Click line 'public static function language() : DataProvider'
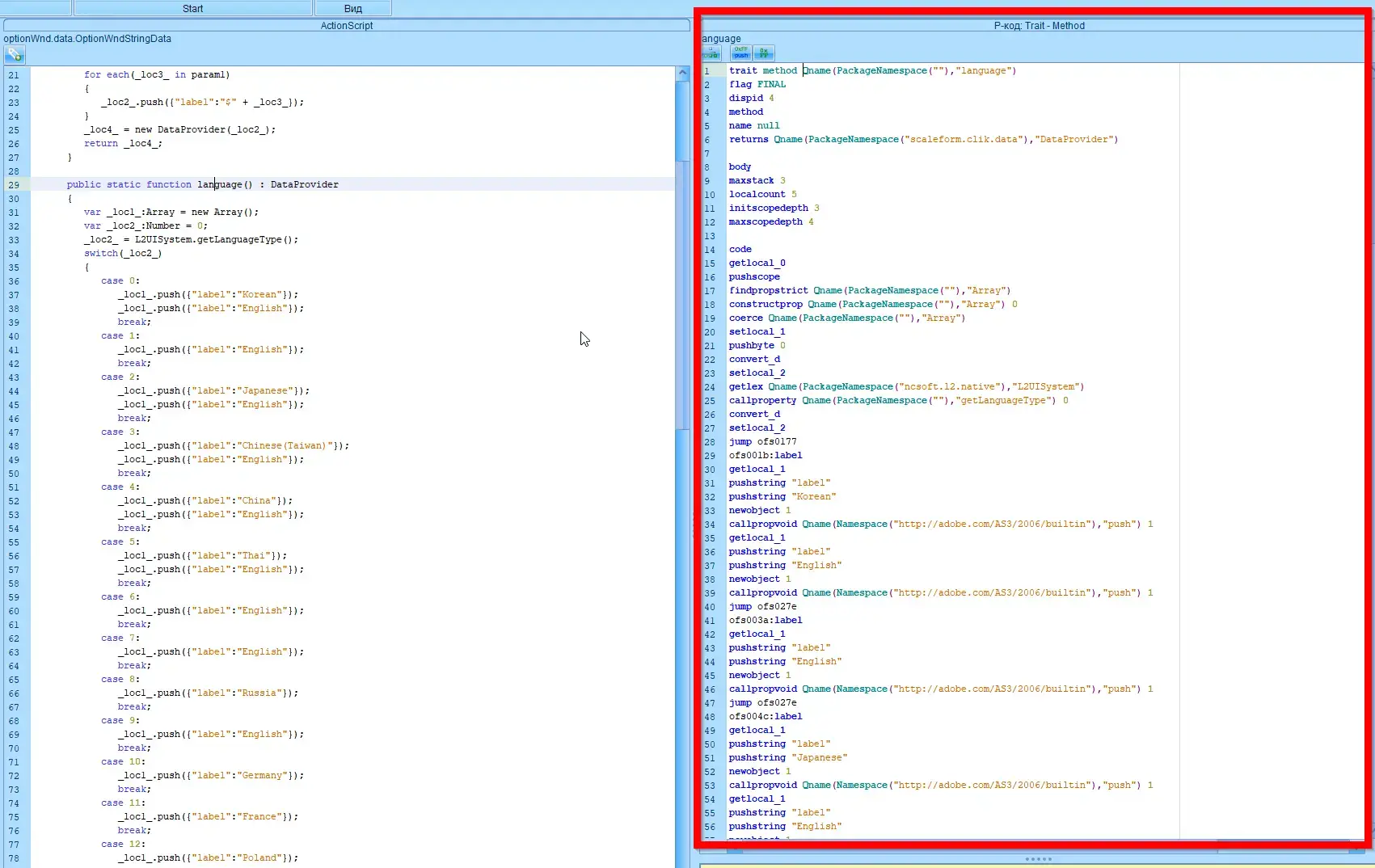The width and height of the screenshot is (1375, 868). tap(203, 184)
